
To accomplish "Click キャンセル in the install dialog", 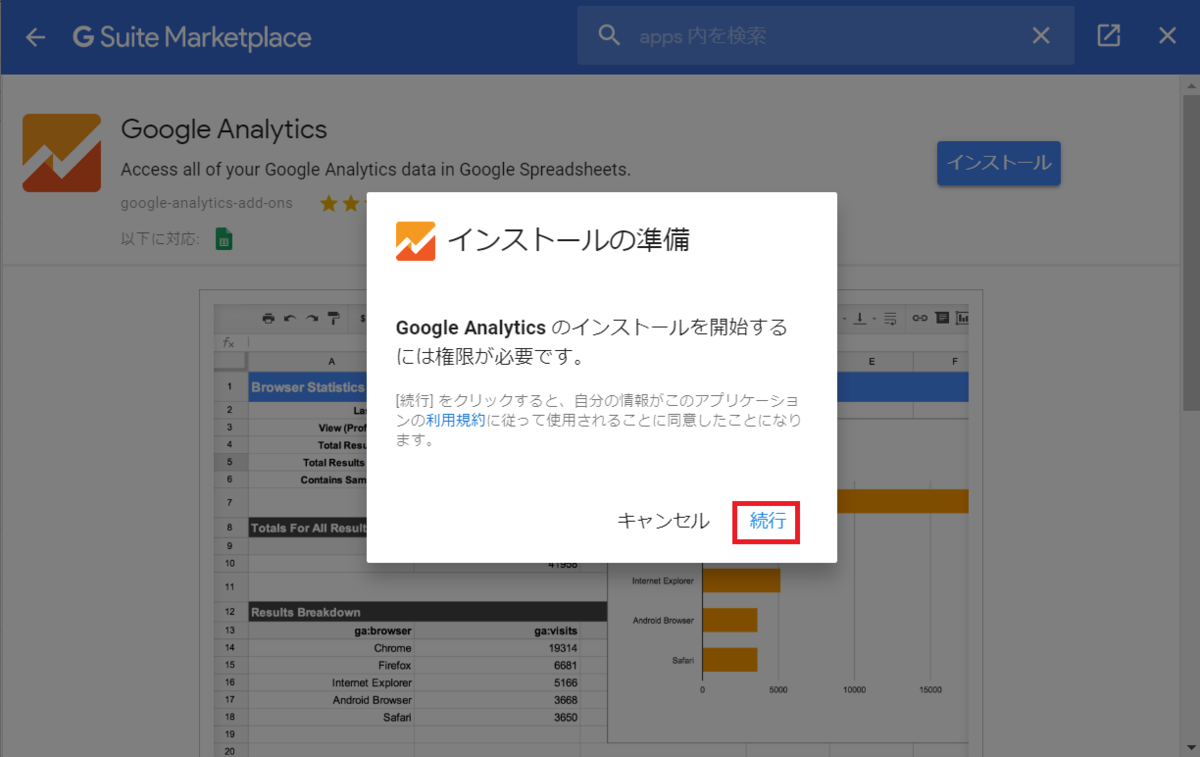I will pos(663,521).
